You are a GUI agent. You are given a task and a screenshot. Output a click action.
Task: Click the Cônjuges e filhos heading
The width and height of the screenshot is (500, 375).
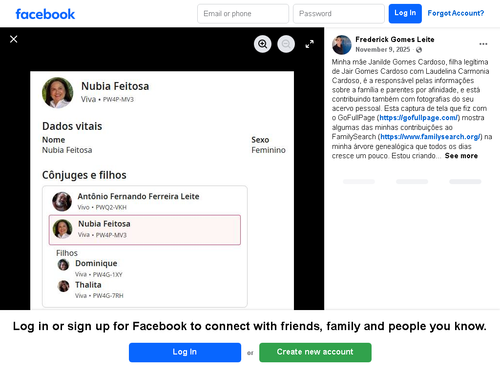84,175
